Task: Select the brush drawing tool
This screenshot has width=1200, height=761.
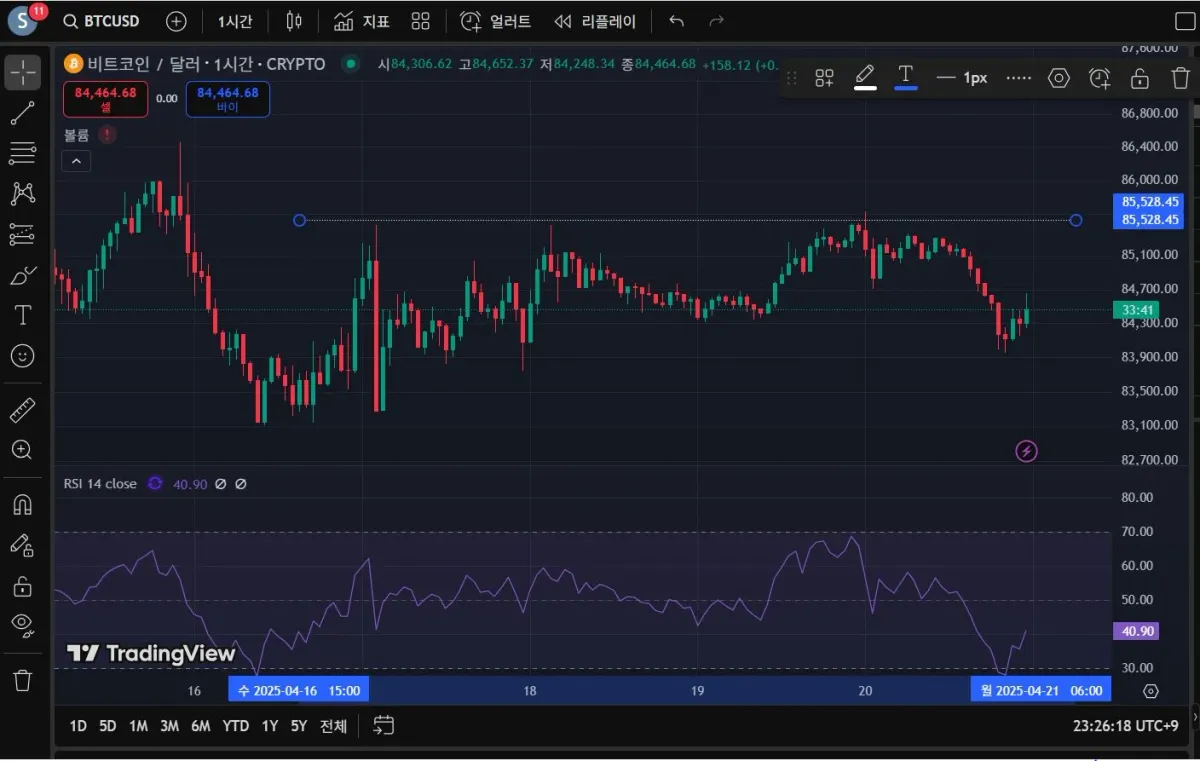Action: coord(22,274)
